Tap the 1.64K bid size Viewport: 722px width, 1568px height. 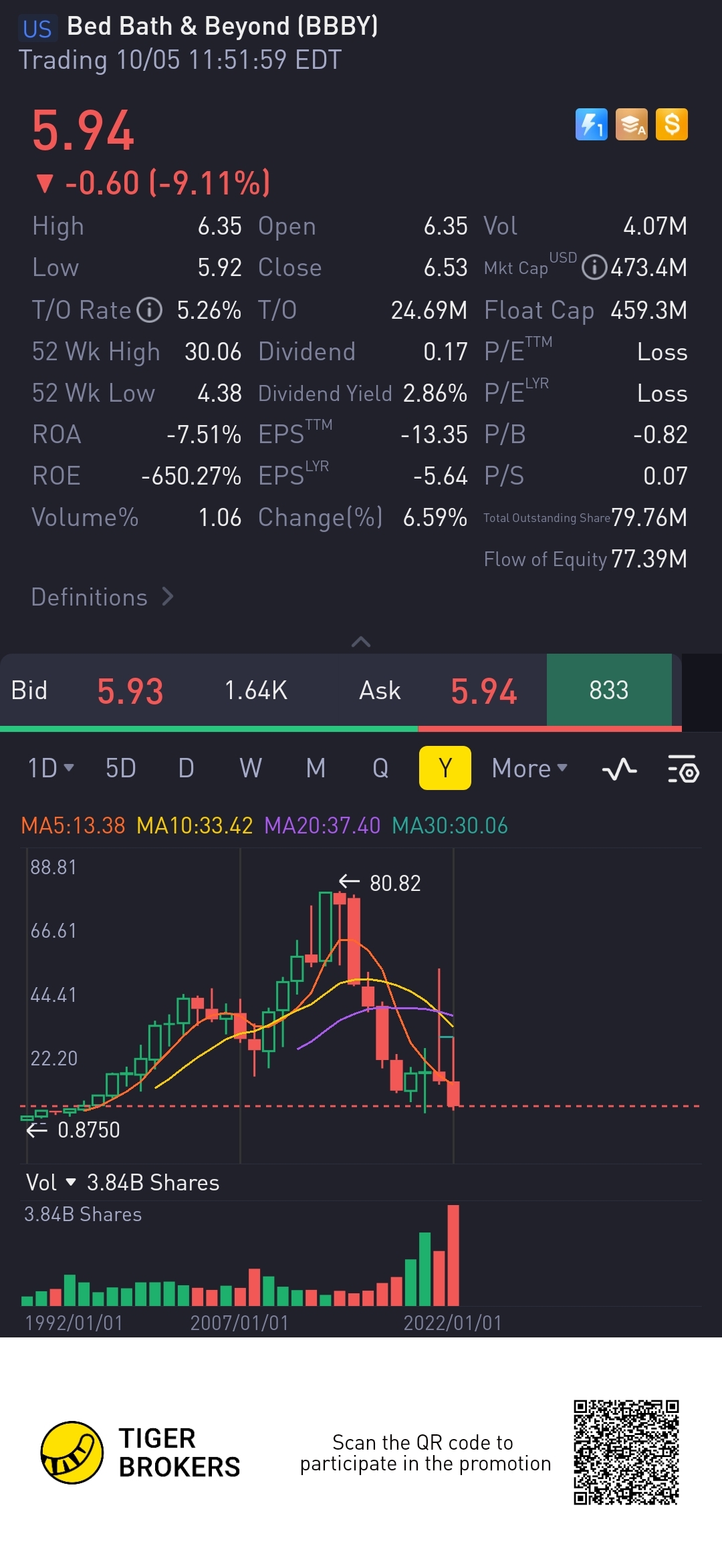tap(256, 690)
